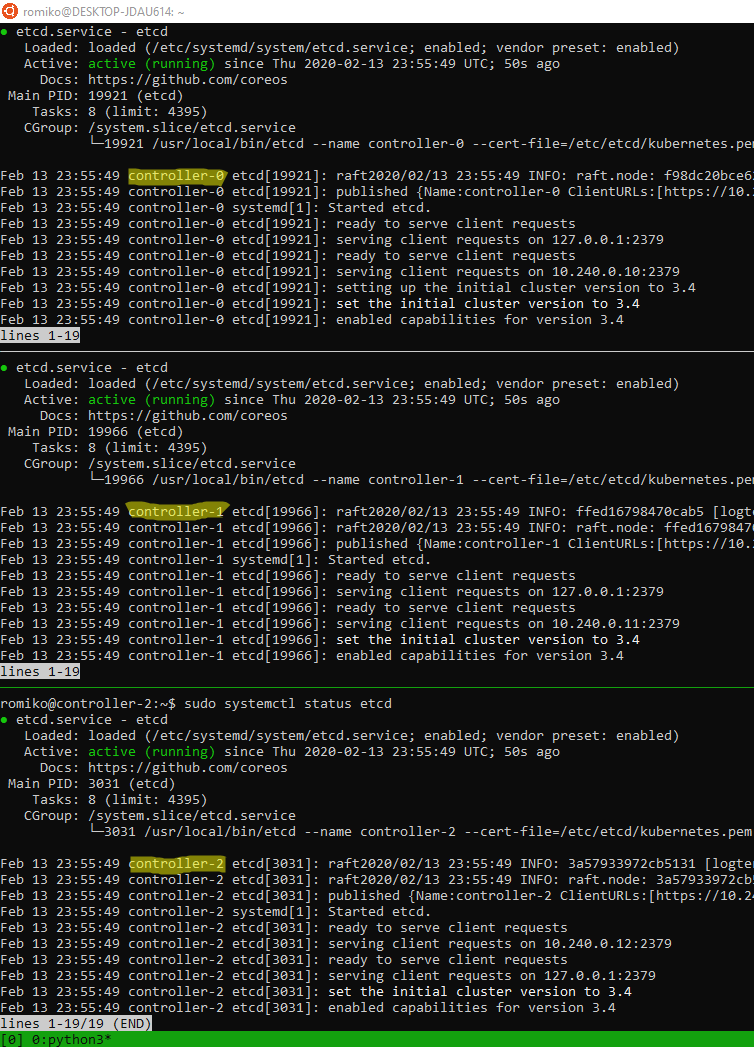Click controller-0 'enabled capabilities for version 3.4' line
The height and width of the screenshot is (1047, 754).
[x=312, y=320]
